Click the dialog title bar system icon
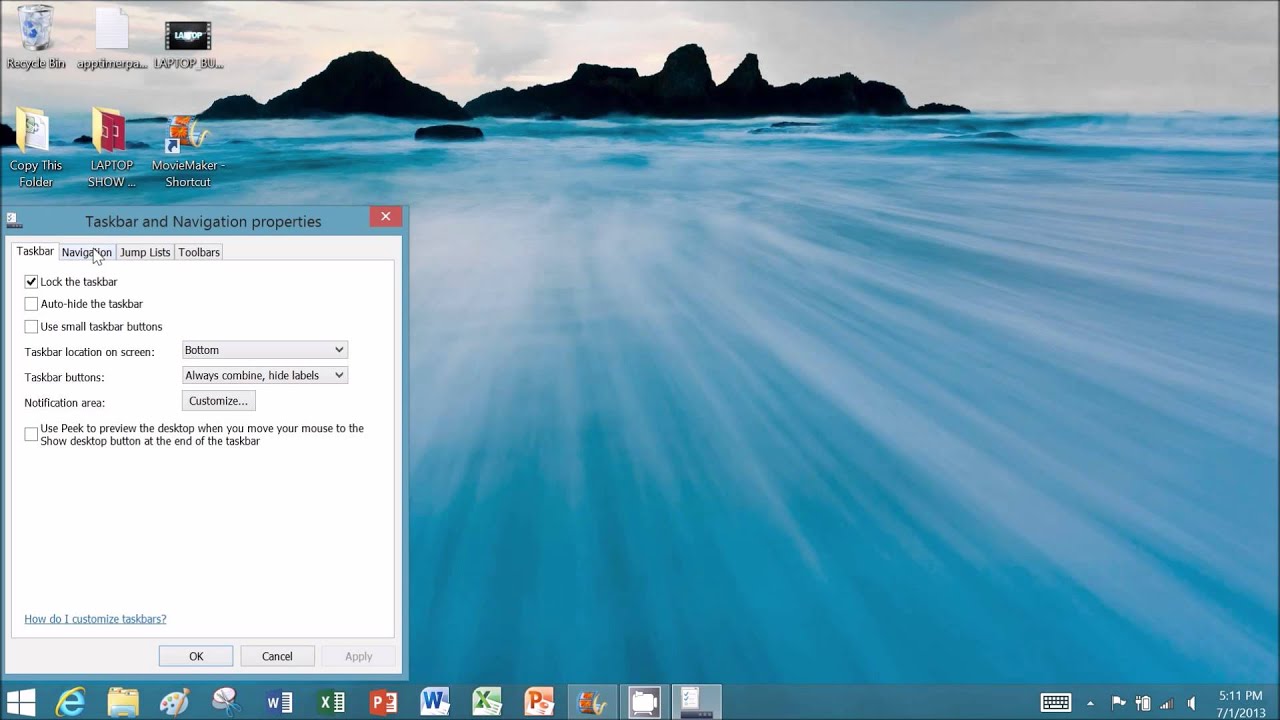The height and width of the screenshot is (720, 1280). pyautogui.click(x=14, y=221)
